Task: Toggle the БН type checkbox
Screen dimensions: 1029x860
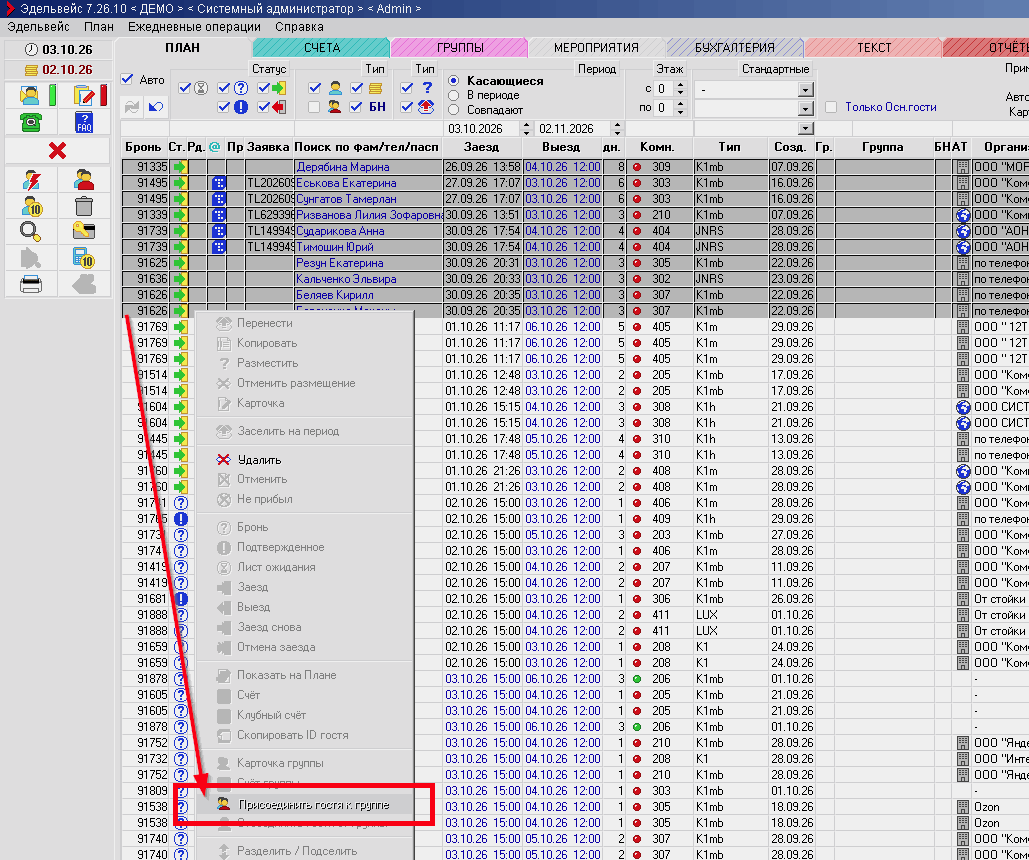Action: coord(356,107)
